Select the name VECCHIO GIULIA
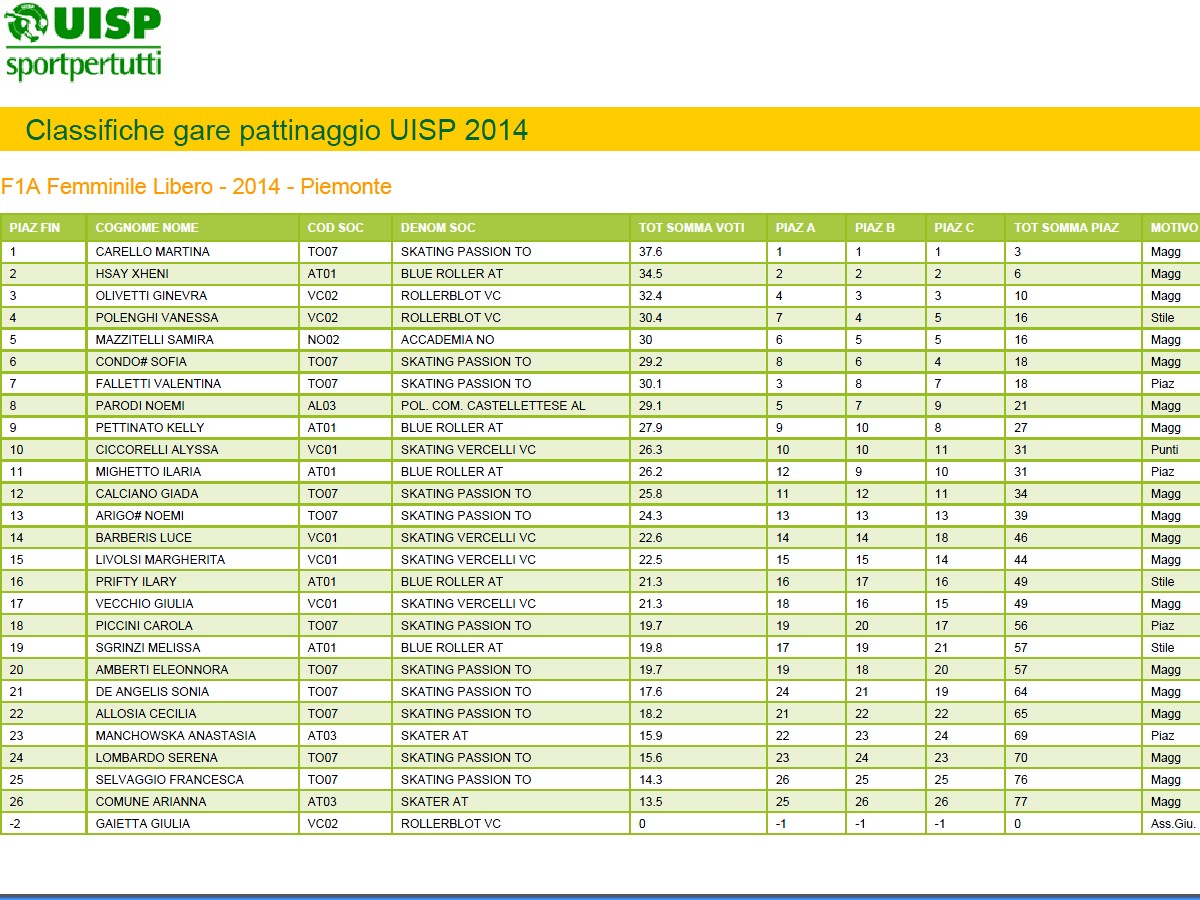The image size is (1200, 900). click(x=144, y=604)
